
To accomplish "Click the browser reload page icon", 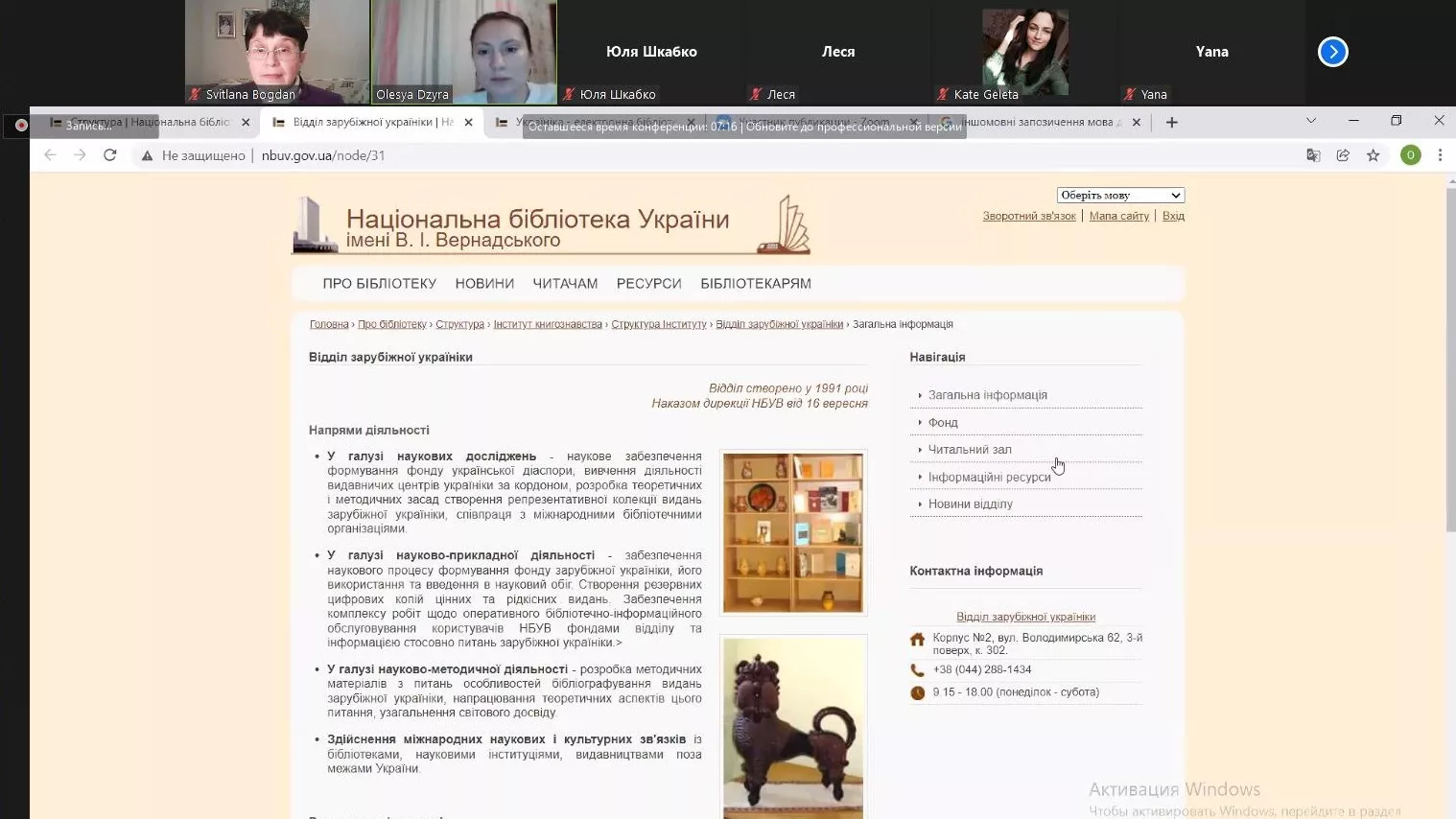I will (x=110, y=155).
